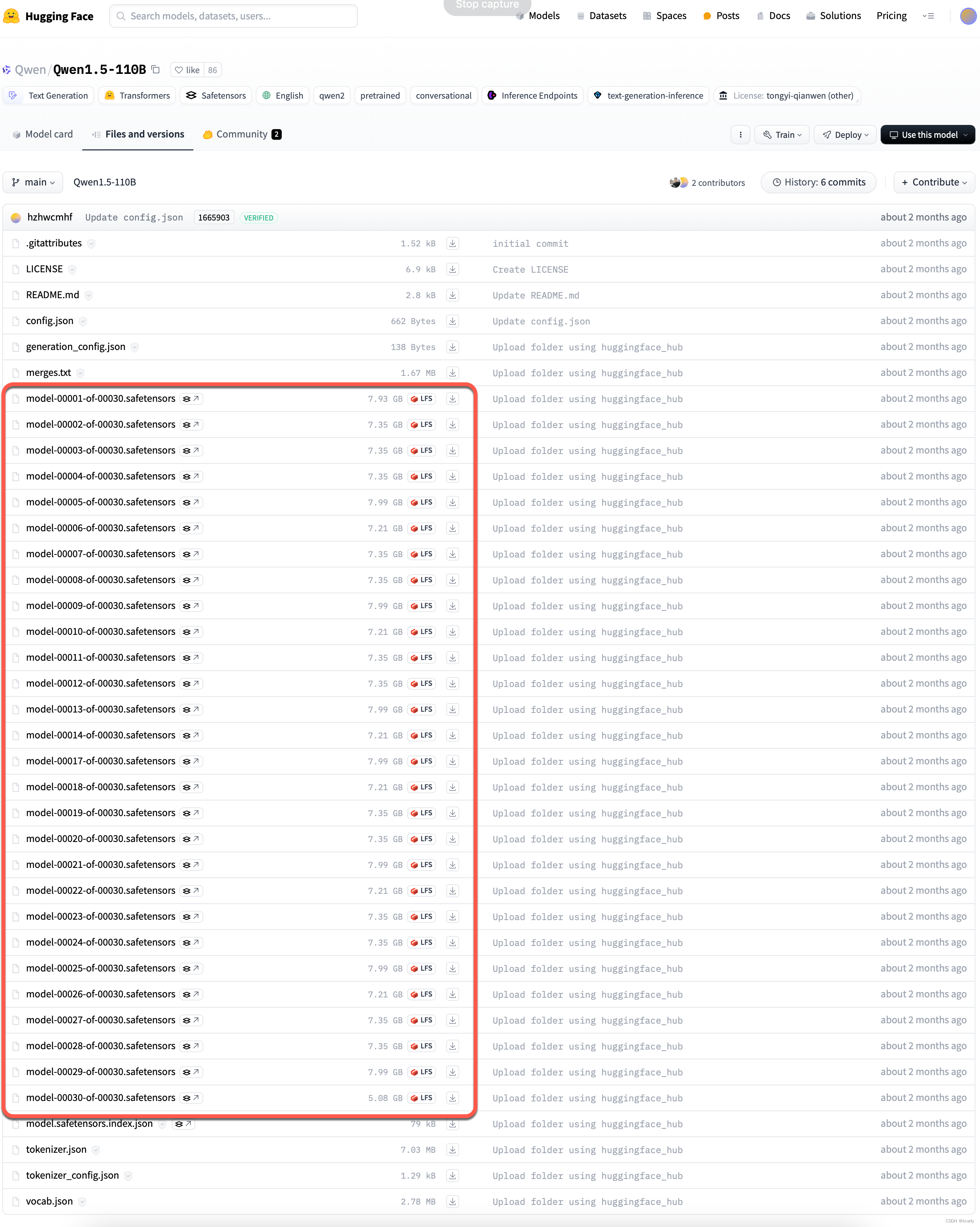Download tokenizer.json via its download icon
The width and height of the screenshot is (980, 1227).
coord(452,1150)
